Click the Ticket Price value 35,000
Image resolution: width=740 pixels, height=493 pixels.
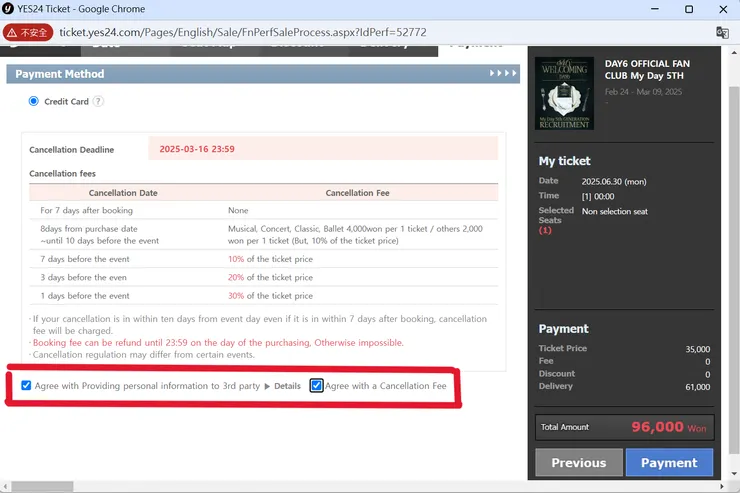[x=698, y=349]
